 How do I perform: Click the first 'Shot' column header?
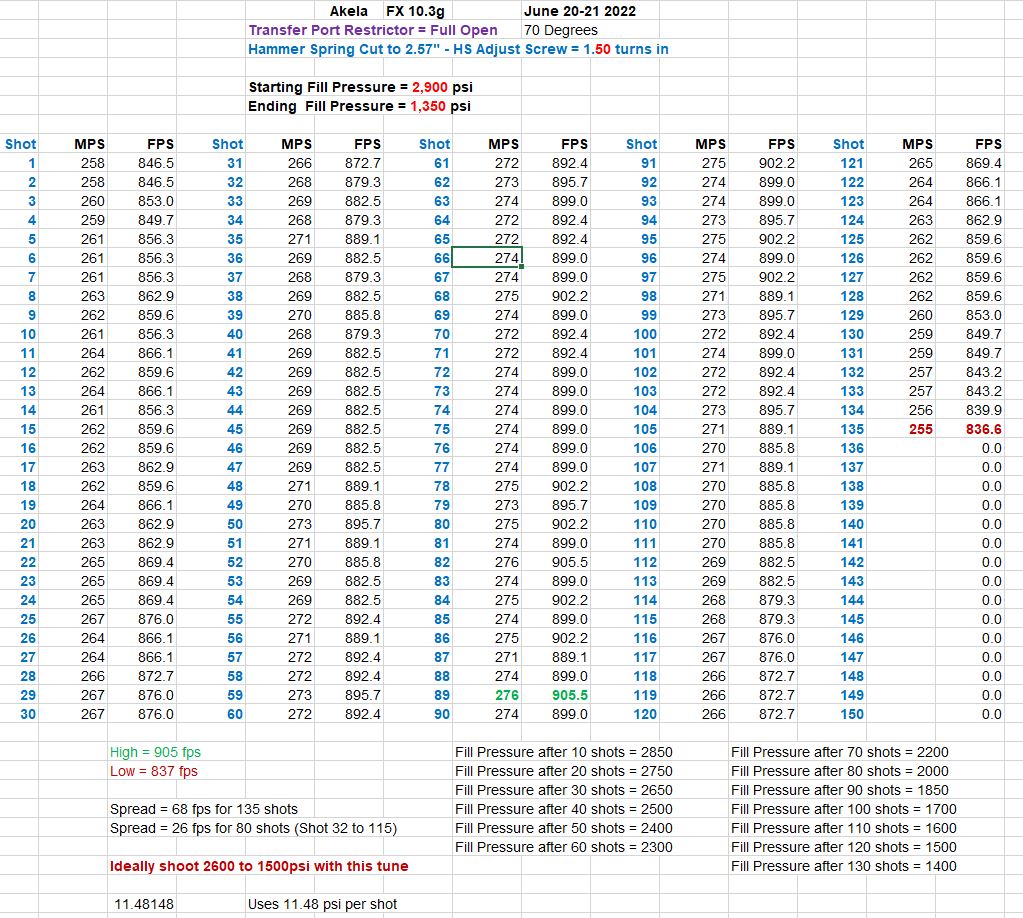coord(21,144)
